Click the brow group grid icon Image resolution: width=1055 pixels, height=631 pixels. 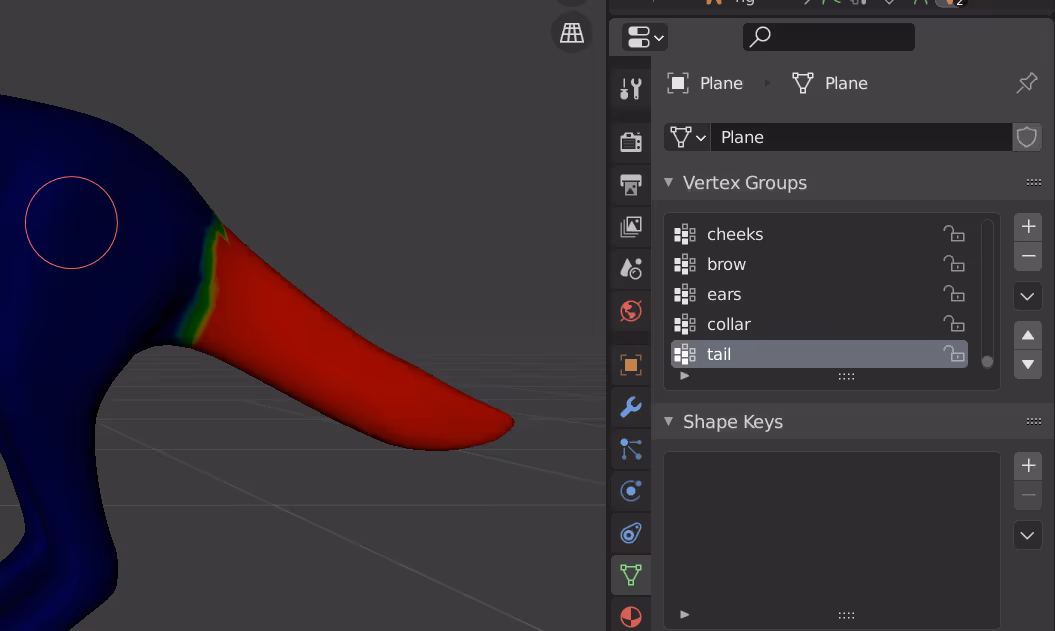point(685,264)
